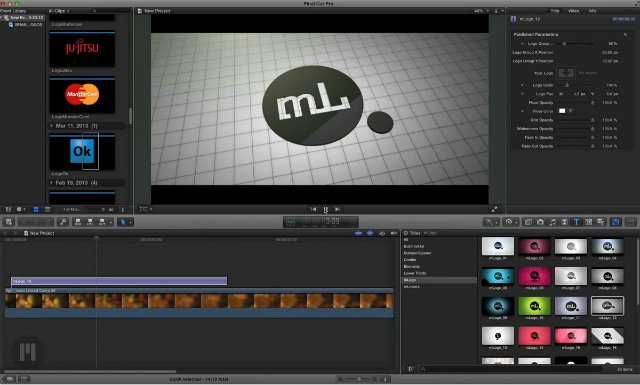Open the Transitions browser icon
This screenshot has height=385, width=640.
[564, 222]
